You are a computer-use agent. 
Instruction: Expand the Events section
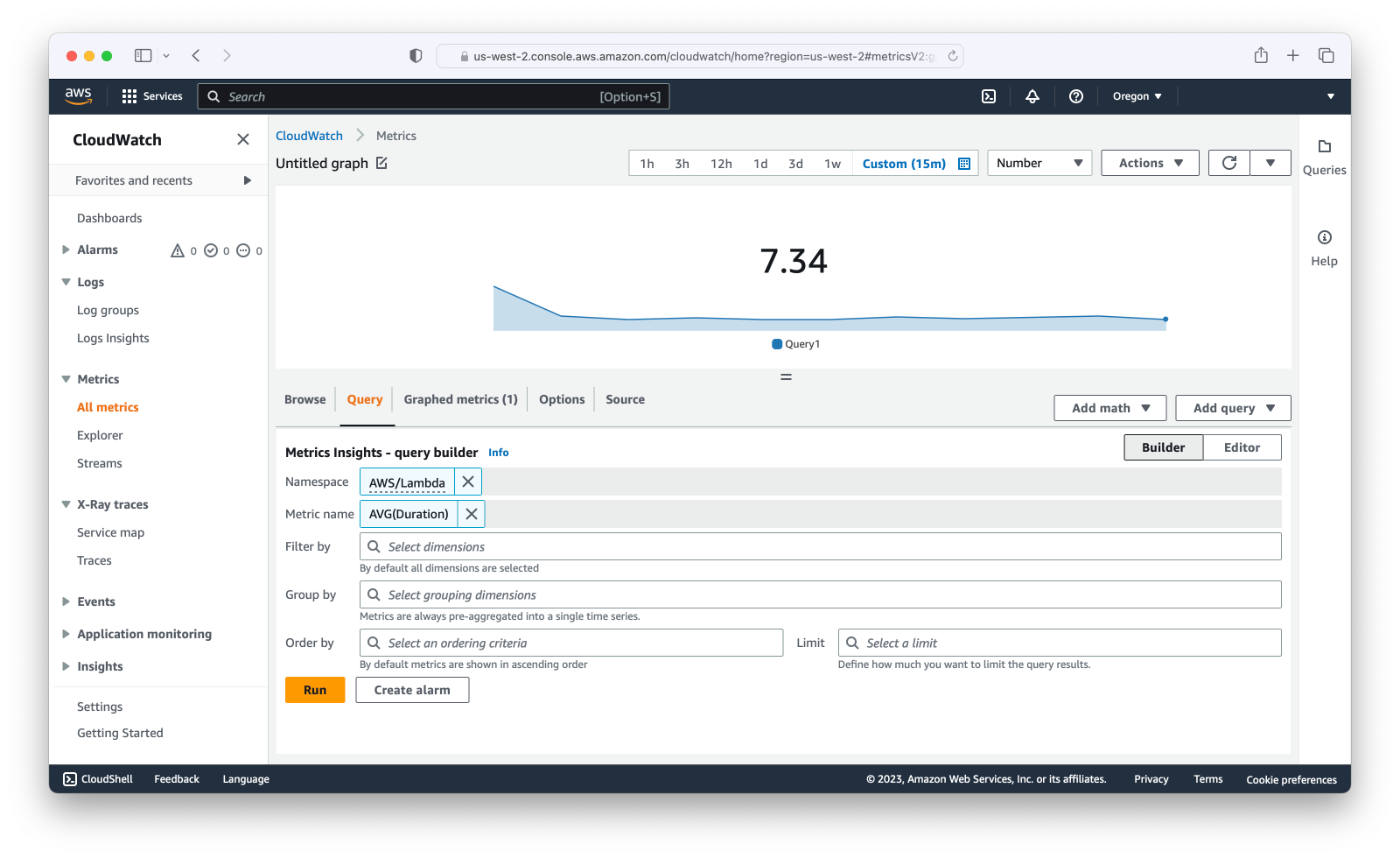coord(66,601)
